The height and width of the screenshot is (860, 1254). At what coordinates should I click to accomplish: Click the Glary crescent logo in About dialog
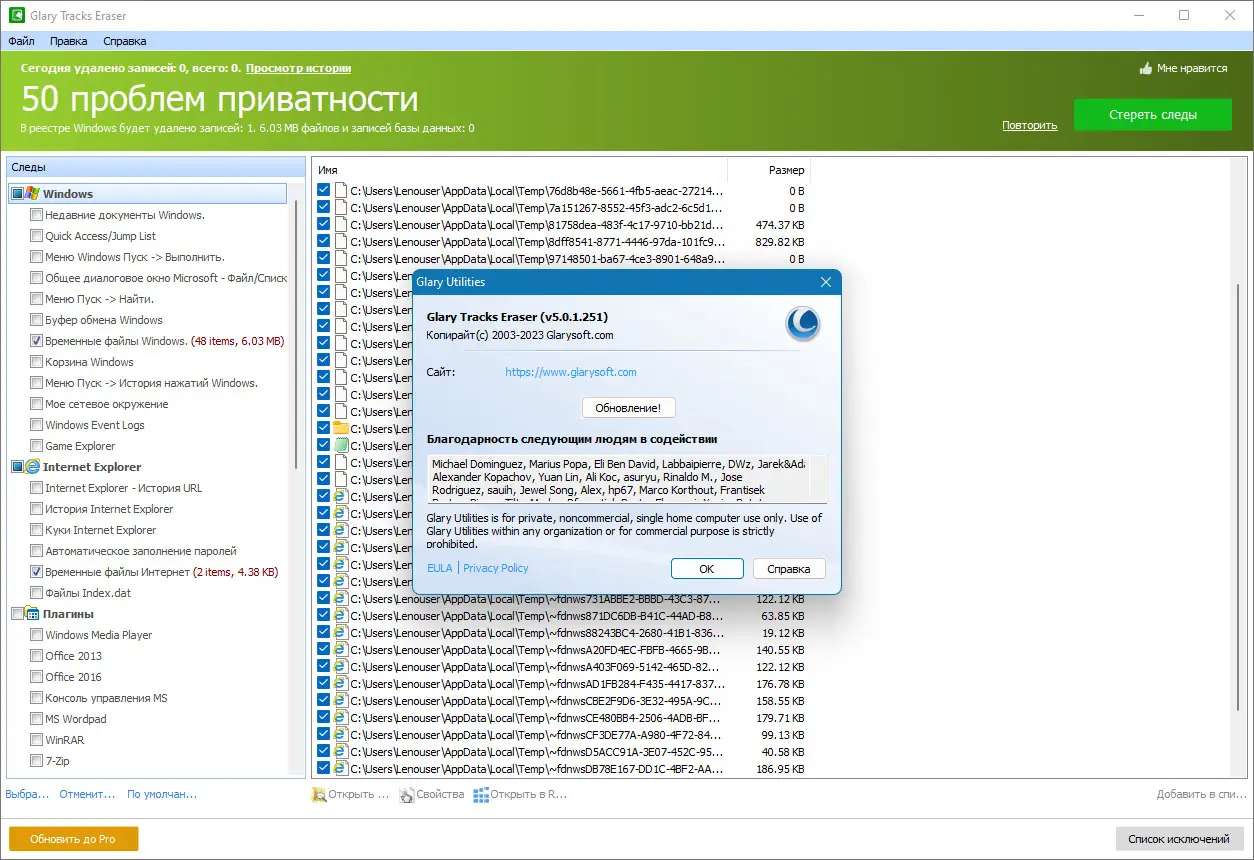click(x=803, y=324)
